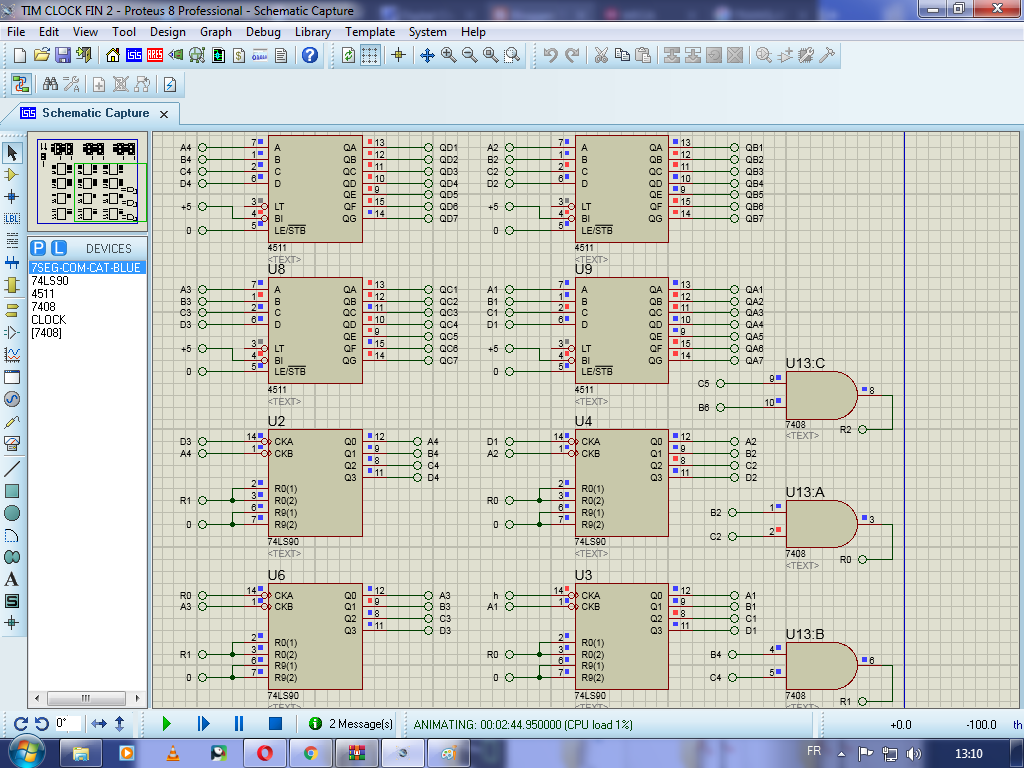Toggle the grid display icon

coord(369,56)
